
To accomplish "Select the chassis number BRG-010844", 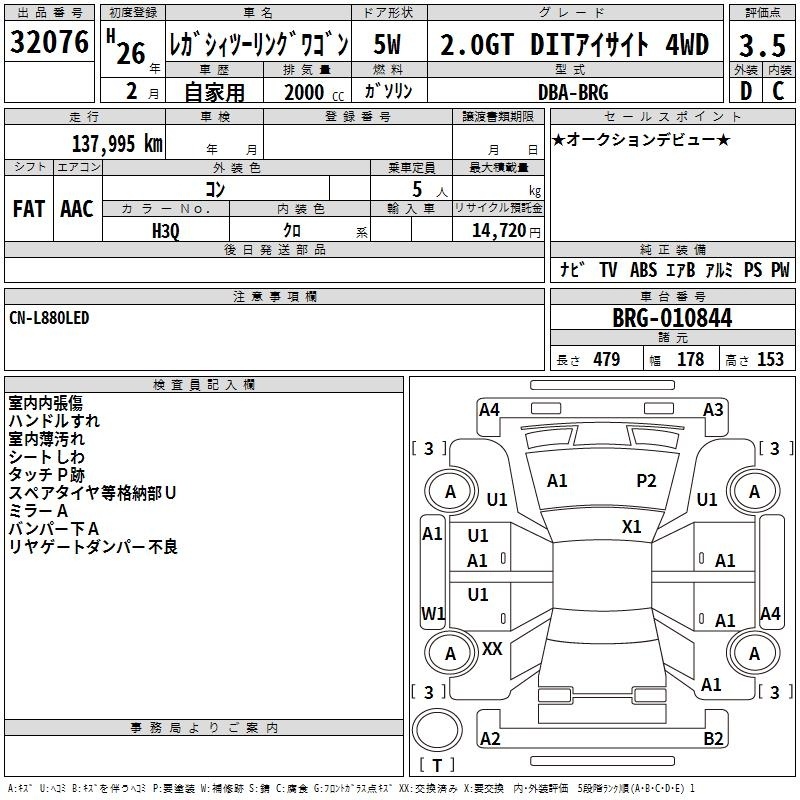I will coord(672,319).
